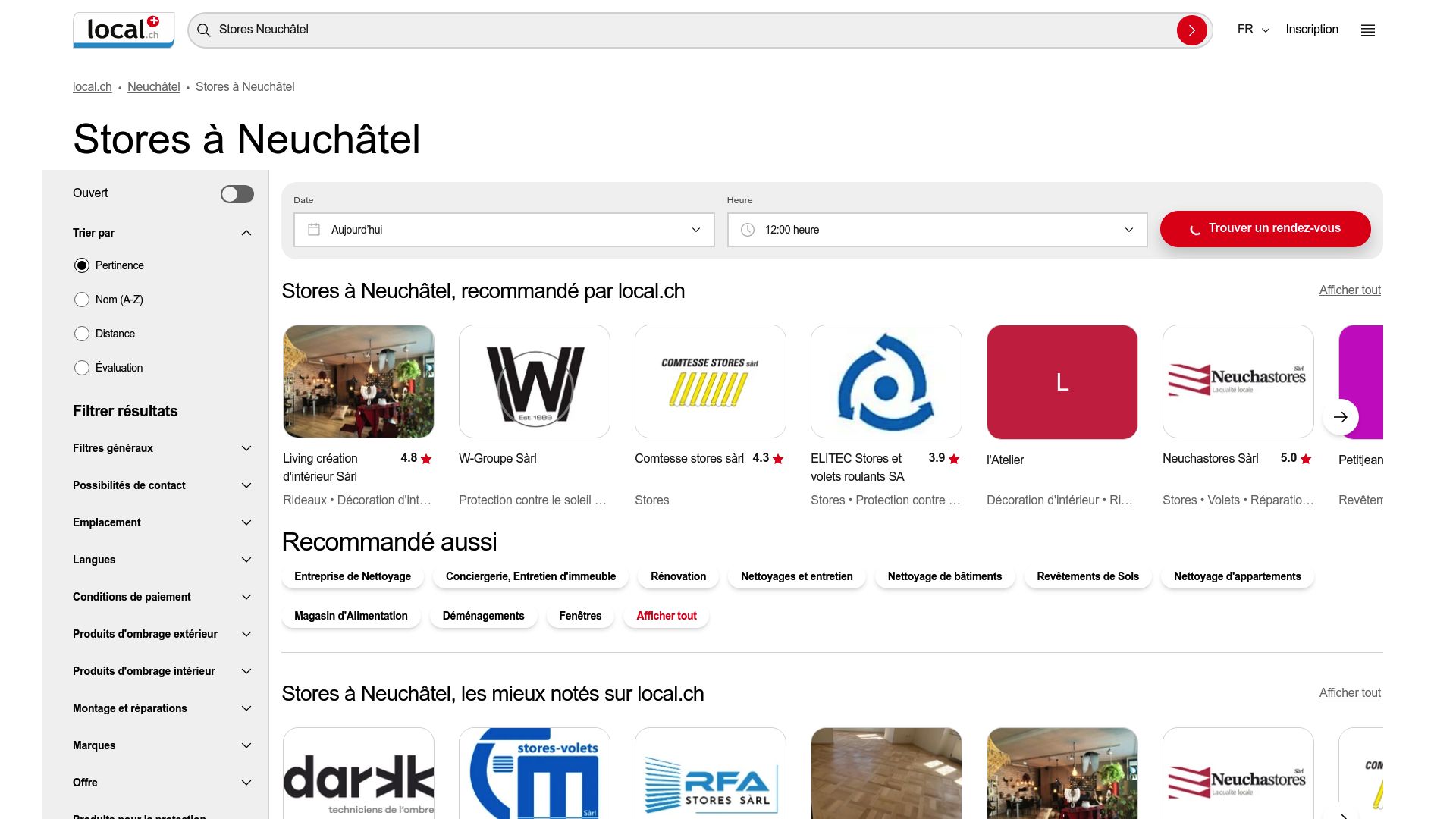Click the red search arrow button

coord(1191,30)
